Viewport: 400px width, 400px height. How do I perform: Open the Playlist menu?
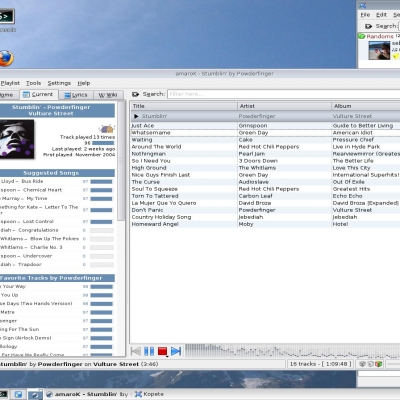[10, 83]
